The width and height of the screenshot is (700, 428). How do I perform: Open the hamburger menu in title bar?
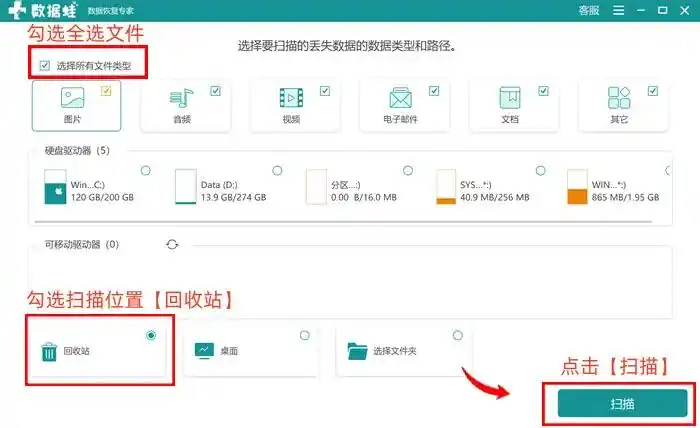point(618,10)
